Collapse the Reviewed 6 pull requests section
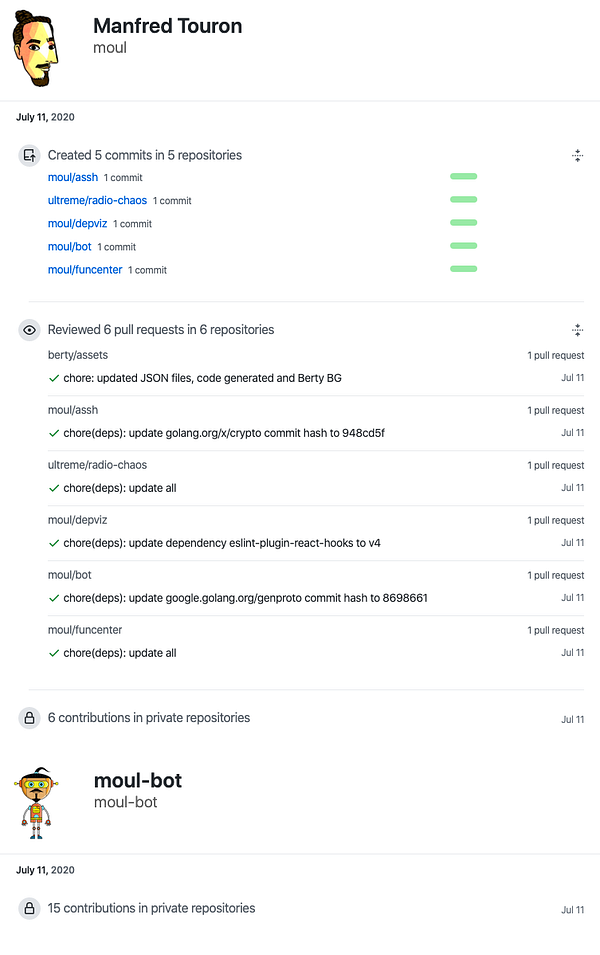This screenshot has width=600, height=955. (x=577, y=330)
